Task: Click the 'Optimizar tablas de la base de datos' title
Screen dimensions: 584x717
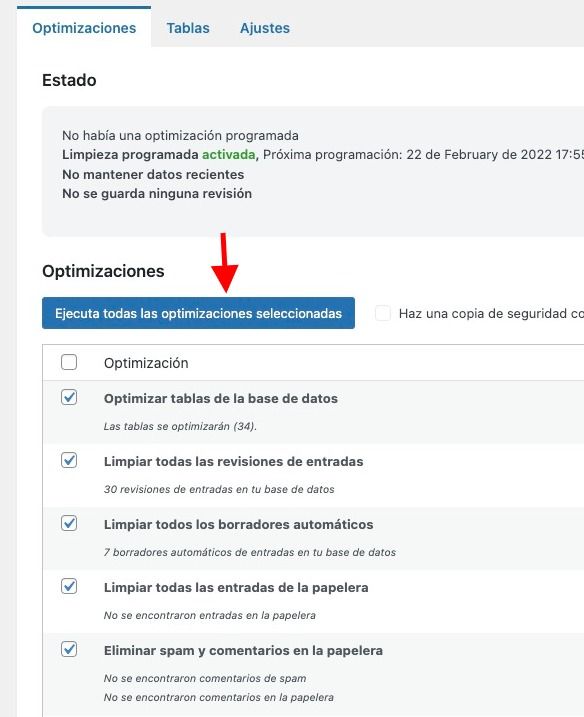Action: pyautogui.click(x=220, y=398)
